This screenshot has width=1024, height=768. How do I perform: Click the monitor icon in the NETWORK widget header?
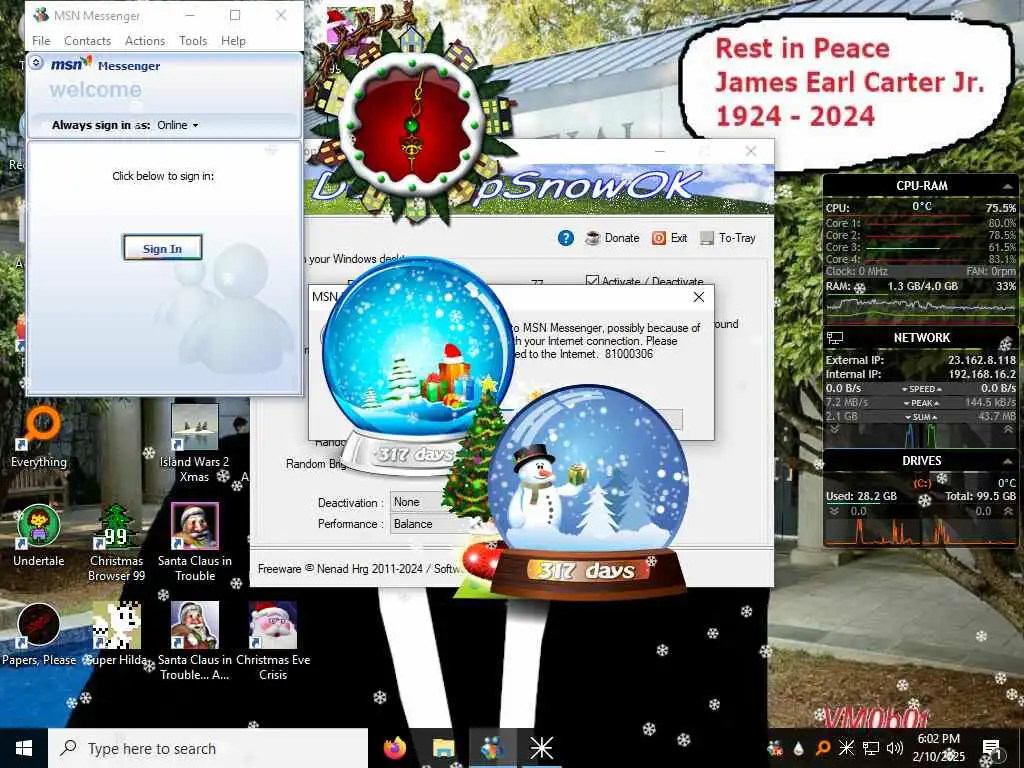pos(835,338)
